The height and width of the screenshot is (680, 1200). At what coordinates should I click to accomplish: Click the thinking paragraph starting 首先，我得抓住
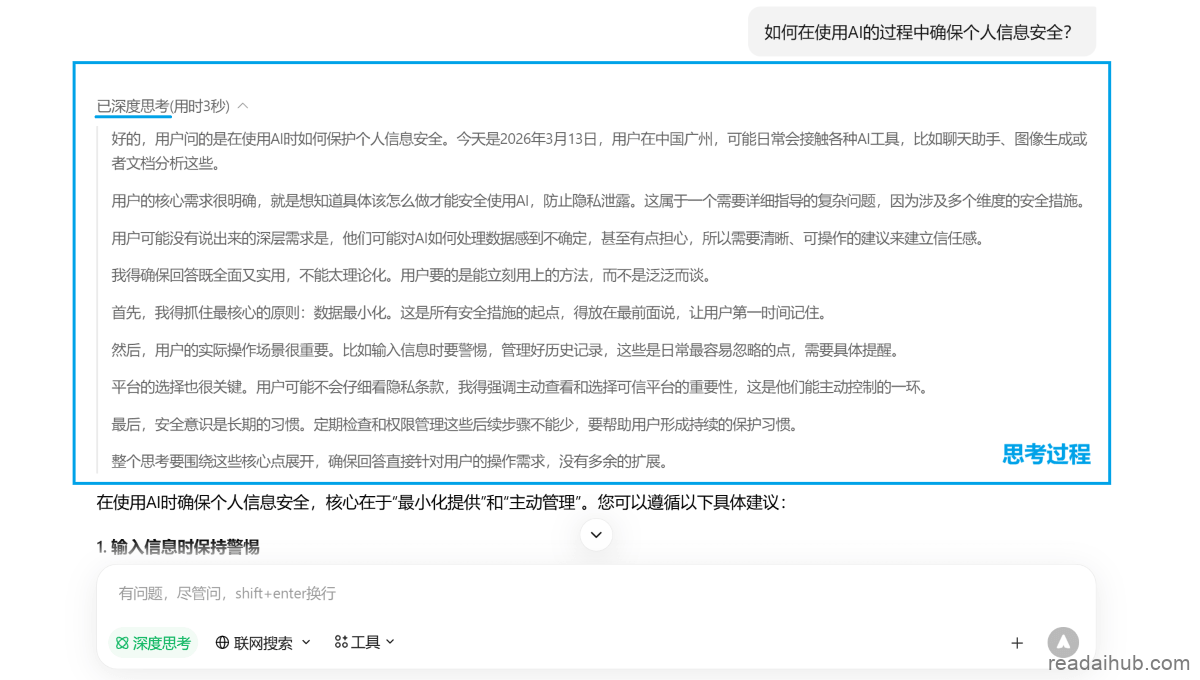pos(468,313)
